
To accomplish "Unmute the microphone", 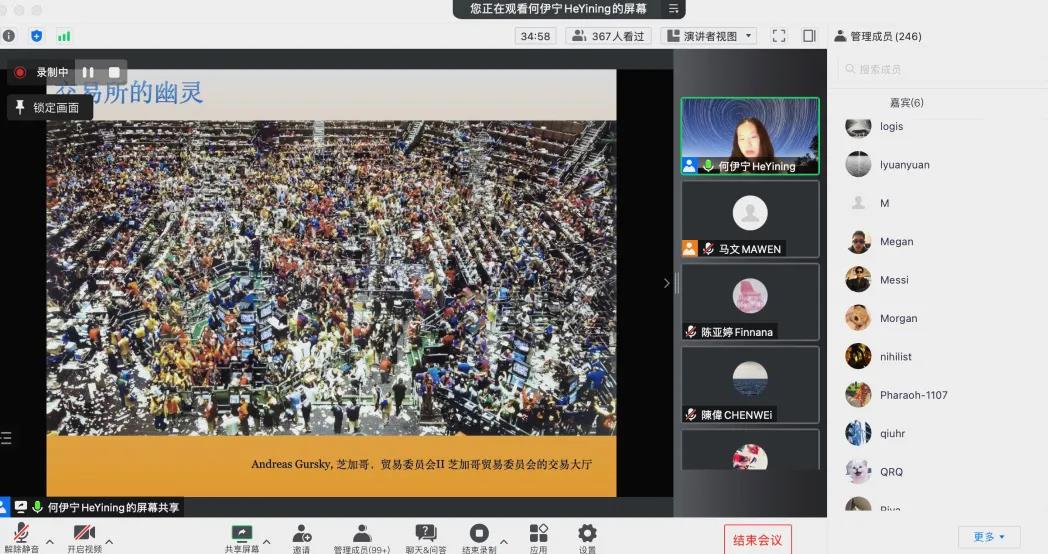I will pos(21,534).
